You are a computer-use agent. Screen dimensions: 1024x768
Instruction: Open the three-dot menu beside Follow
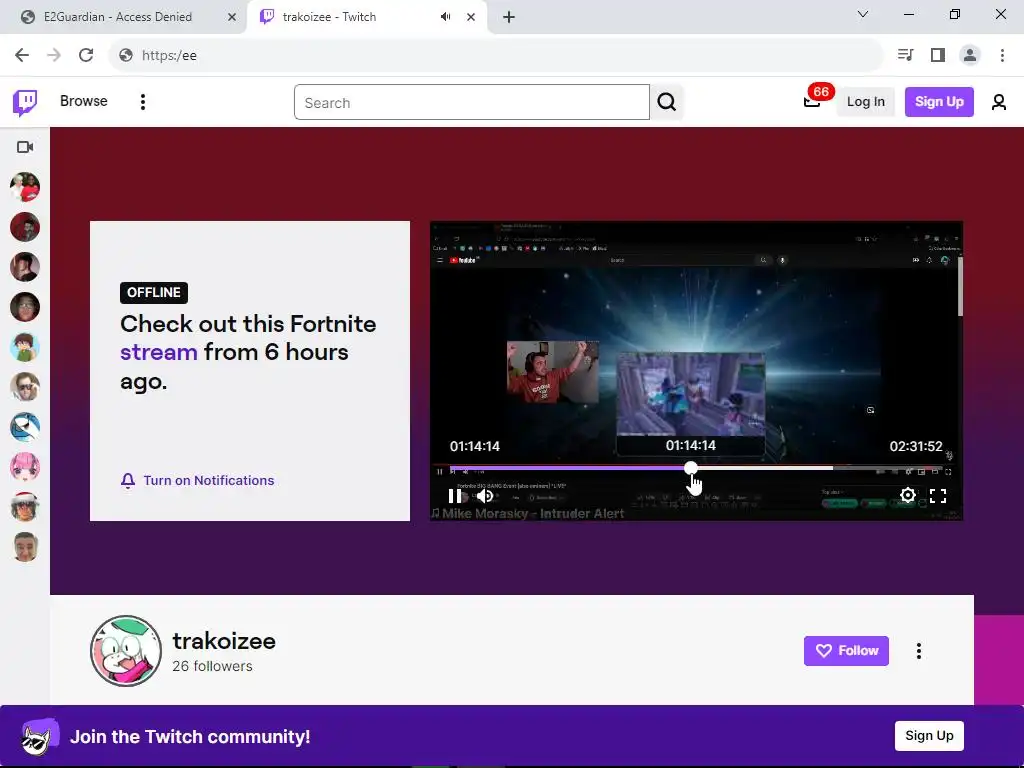(x=918, y=651)
